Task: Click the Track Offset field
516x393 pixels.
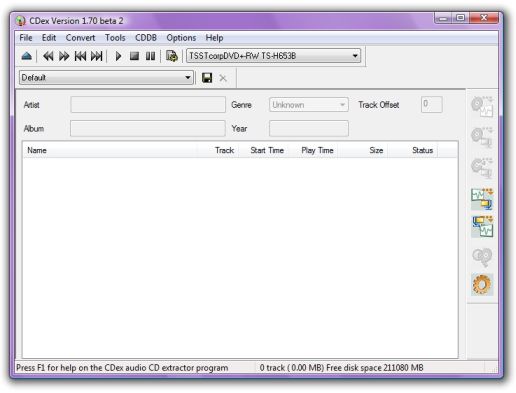Action: [x=431, y=105]
